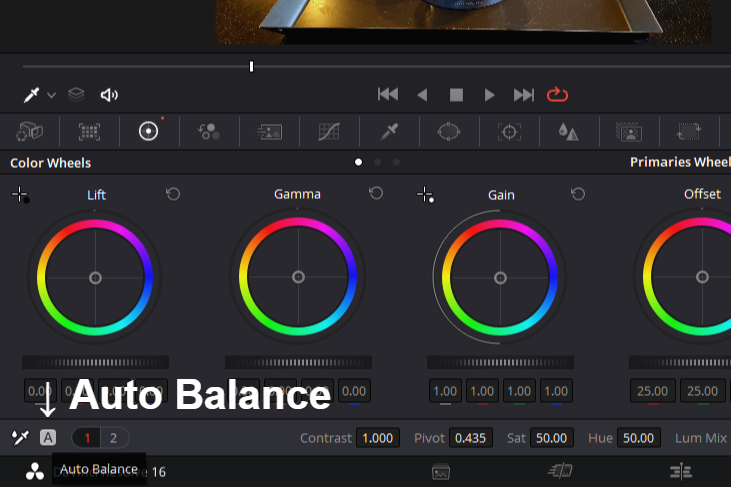
Task: Adjust the Gain master wheel slider
Action: tap(500, 362)
